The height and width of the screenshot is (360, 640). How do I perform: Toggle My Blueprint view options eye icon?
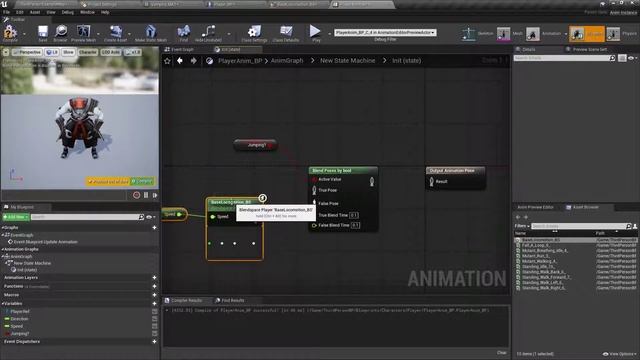149,217
